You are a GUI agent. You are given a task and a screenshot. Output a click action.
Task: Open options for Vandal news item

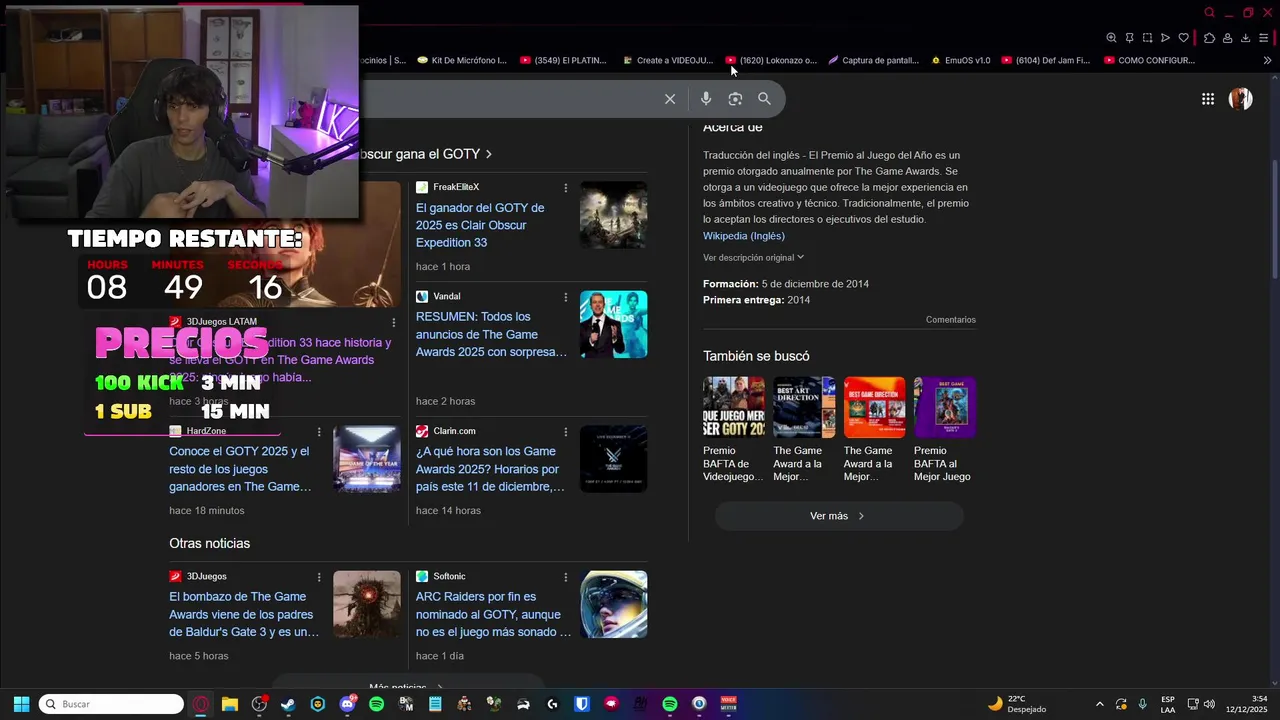click(566, 297)
